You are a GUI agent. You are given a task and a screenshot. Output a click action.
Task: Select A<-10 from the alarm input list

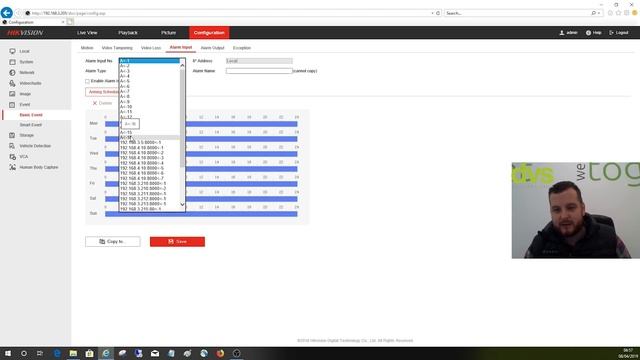coord(149,107)
